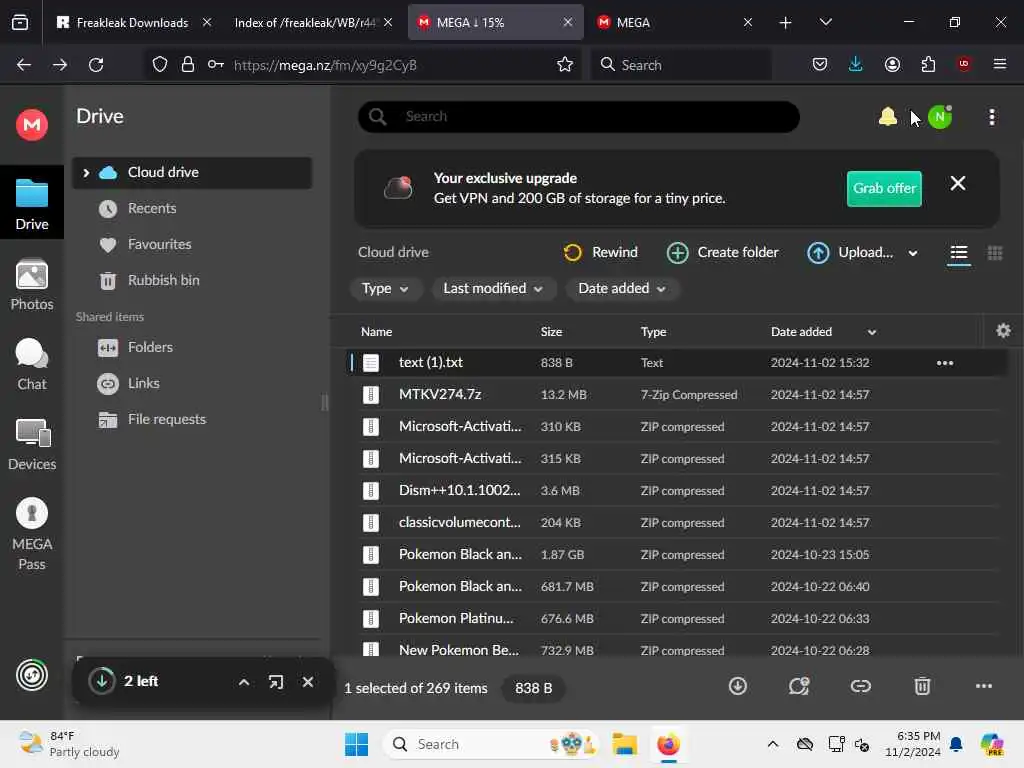This screenshot has width=1024, height=768.
Task: Open Devices in the left rail
Action: coord(31,445)
